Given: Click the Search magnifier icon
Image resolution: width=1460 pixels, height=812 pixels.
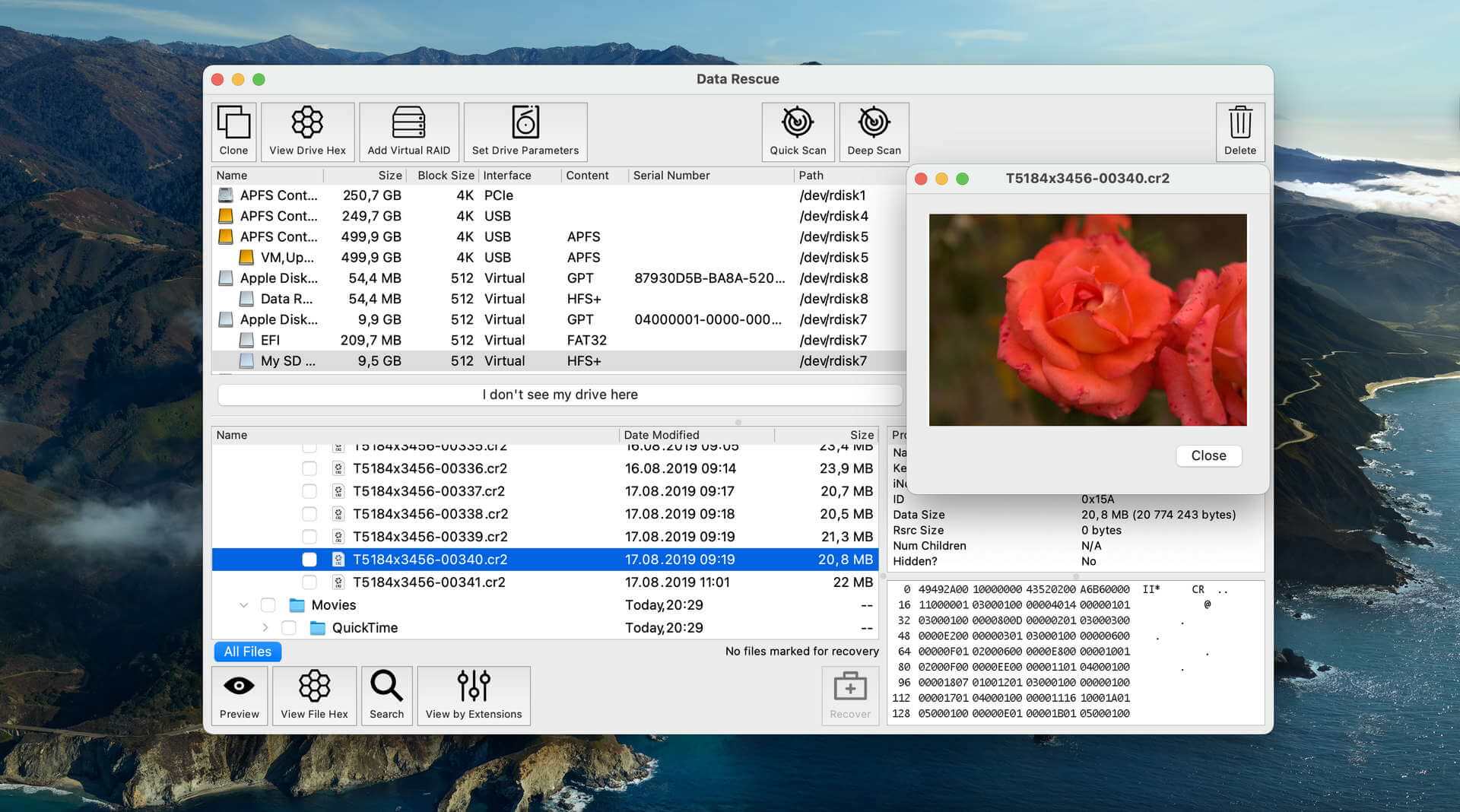Looking at the screenshot, I should [x=386, y=696].
